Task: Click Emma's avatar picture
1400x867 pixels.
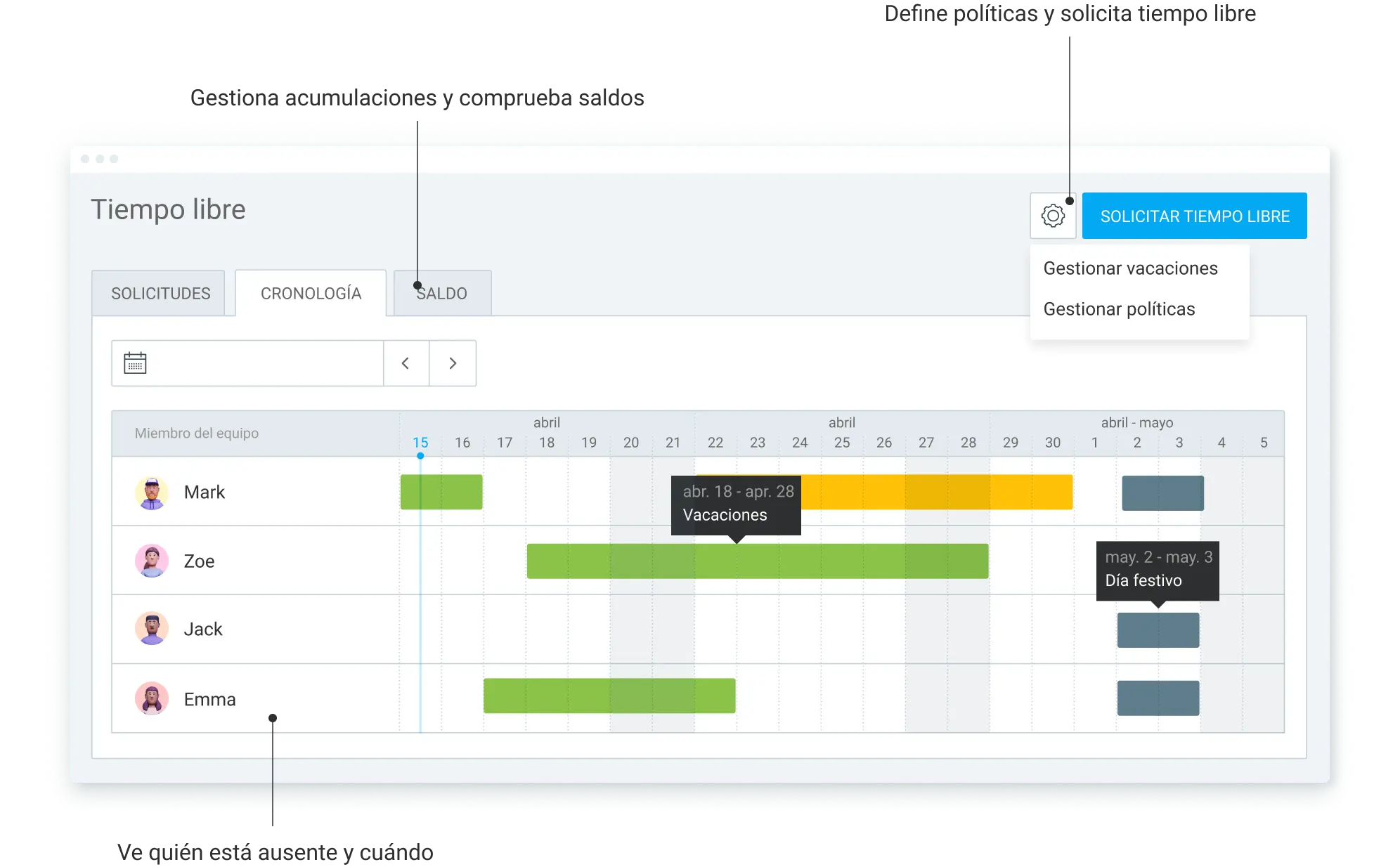Action: pyautogui.click(x=152, y=698)
